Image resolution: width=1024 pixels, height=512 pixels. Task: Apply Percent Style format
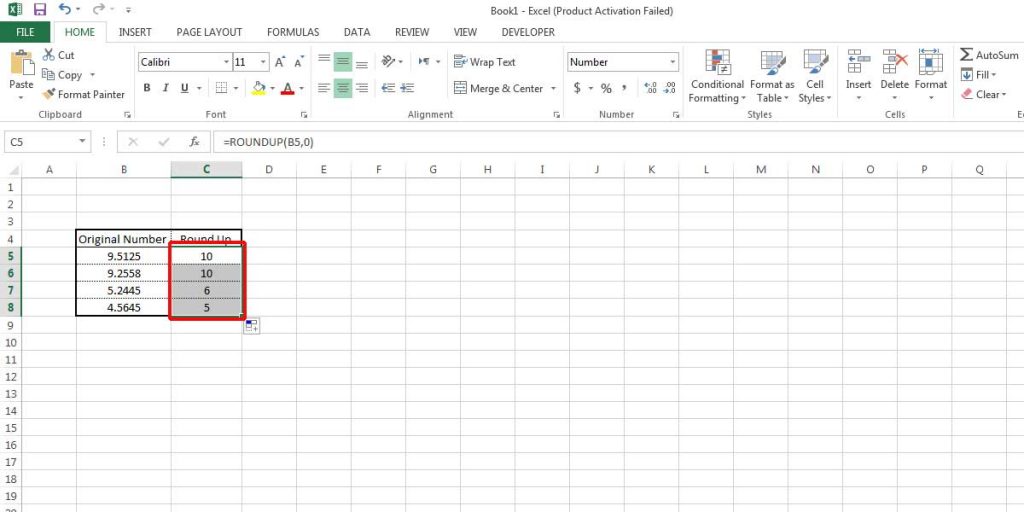pos(606,88)
